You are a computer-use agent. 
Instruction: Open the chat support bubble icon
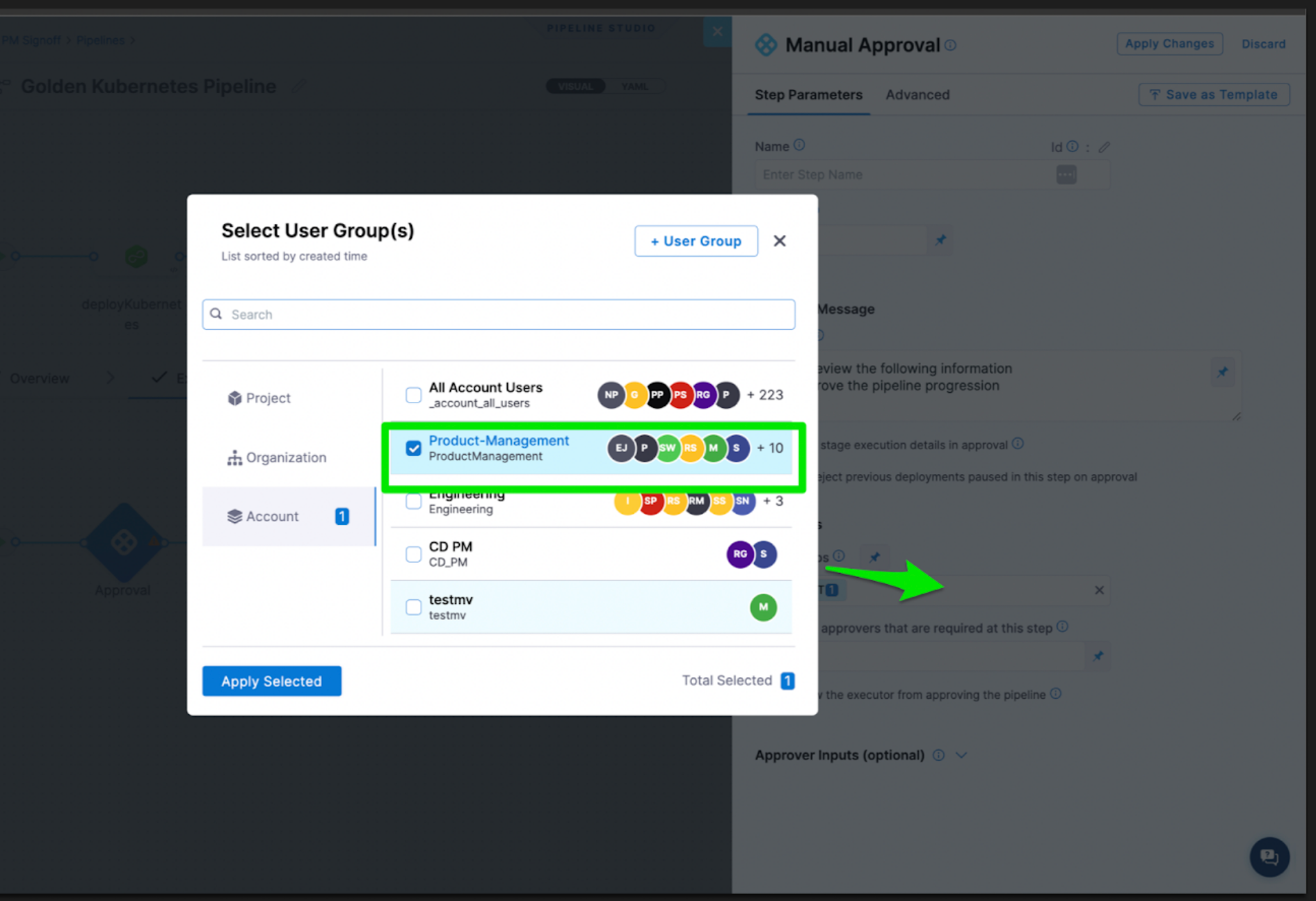pos(1269,857)
